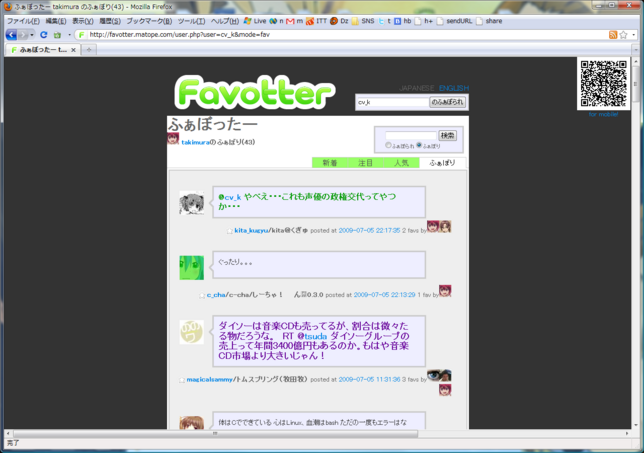Reload the page with the refresh icon
This screenshot has height=453, width=644.
pyautogui.click(x=44, y=35)
